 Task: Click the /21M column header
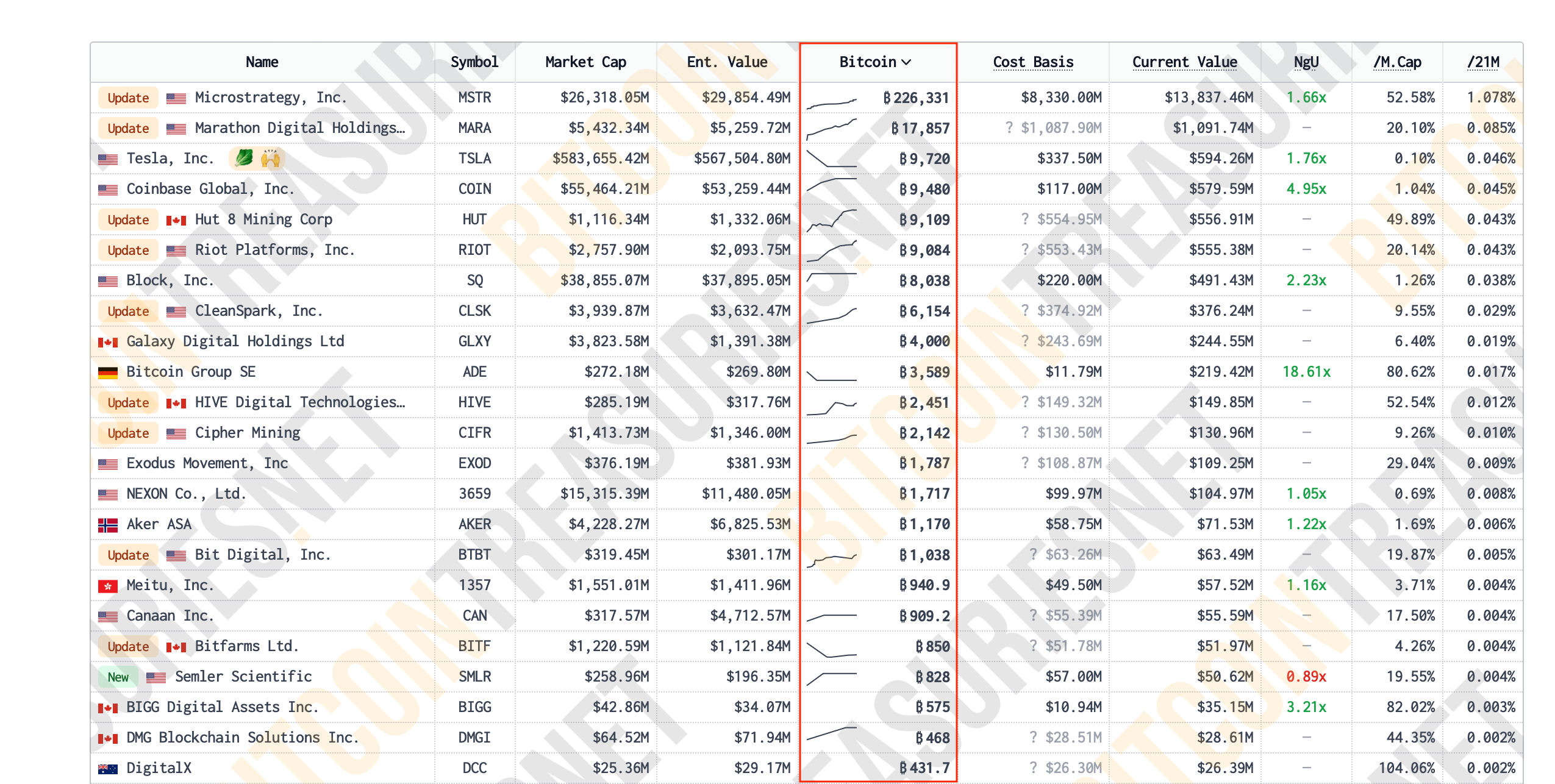click(x=1483, y=62)
